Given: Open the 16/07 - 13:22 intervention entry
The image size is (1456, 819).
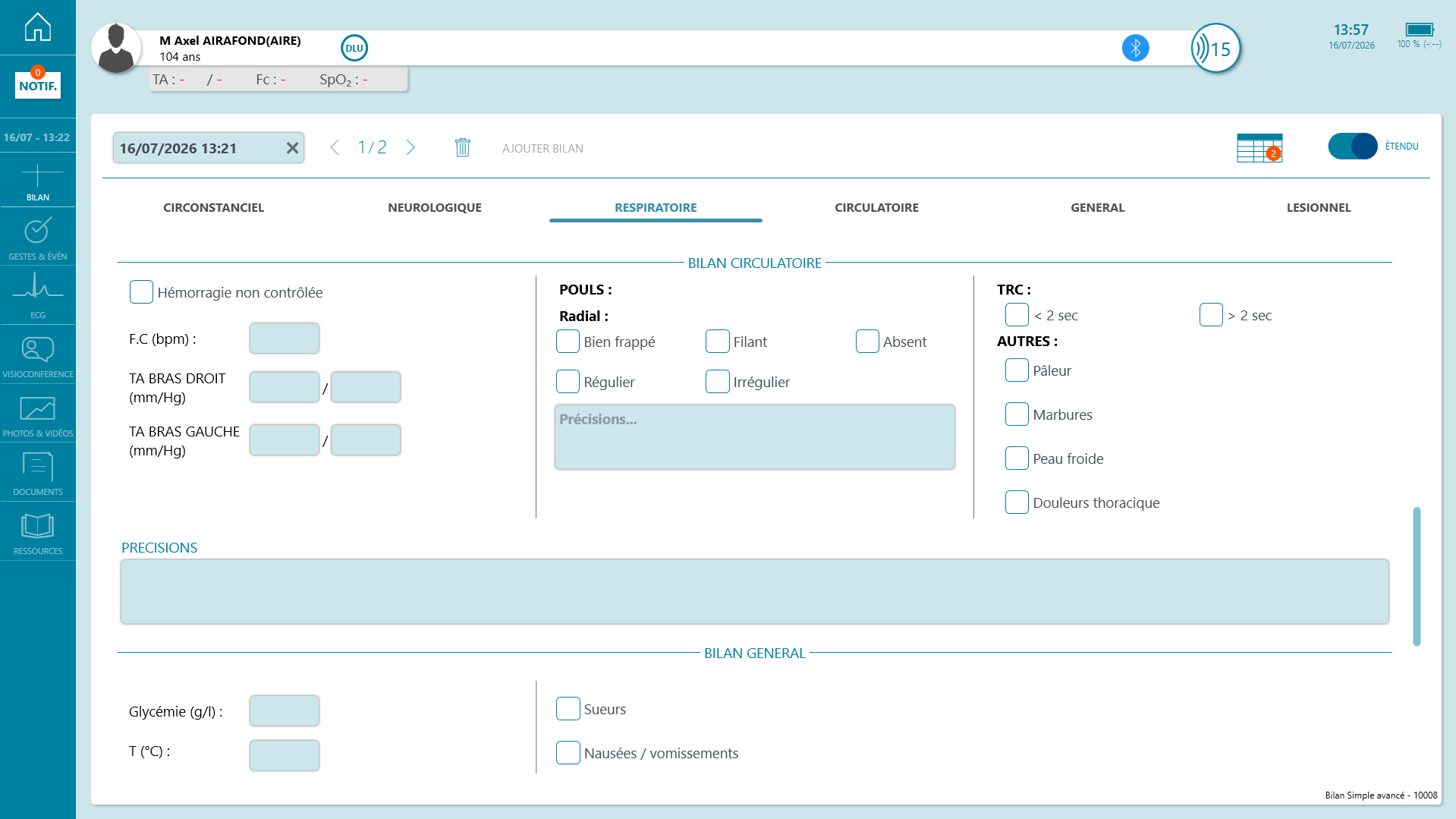Looking at the screenshot, I should [x=37, y=137].
